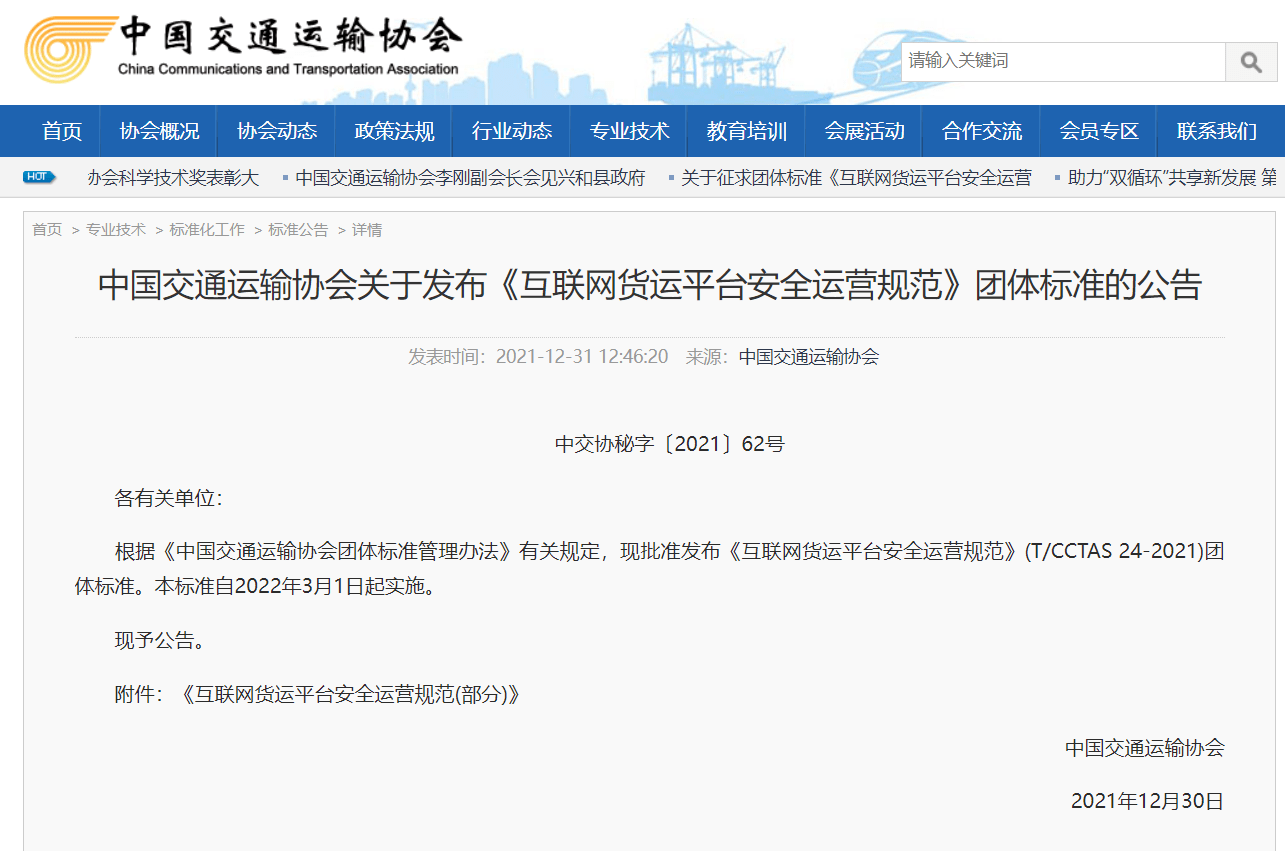Click the 助力"双循环"共享新发展 ticker headline

[x=1171, y=178]
